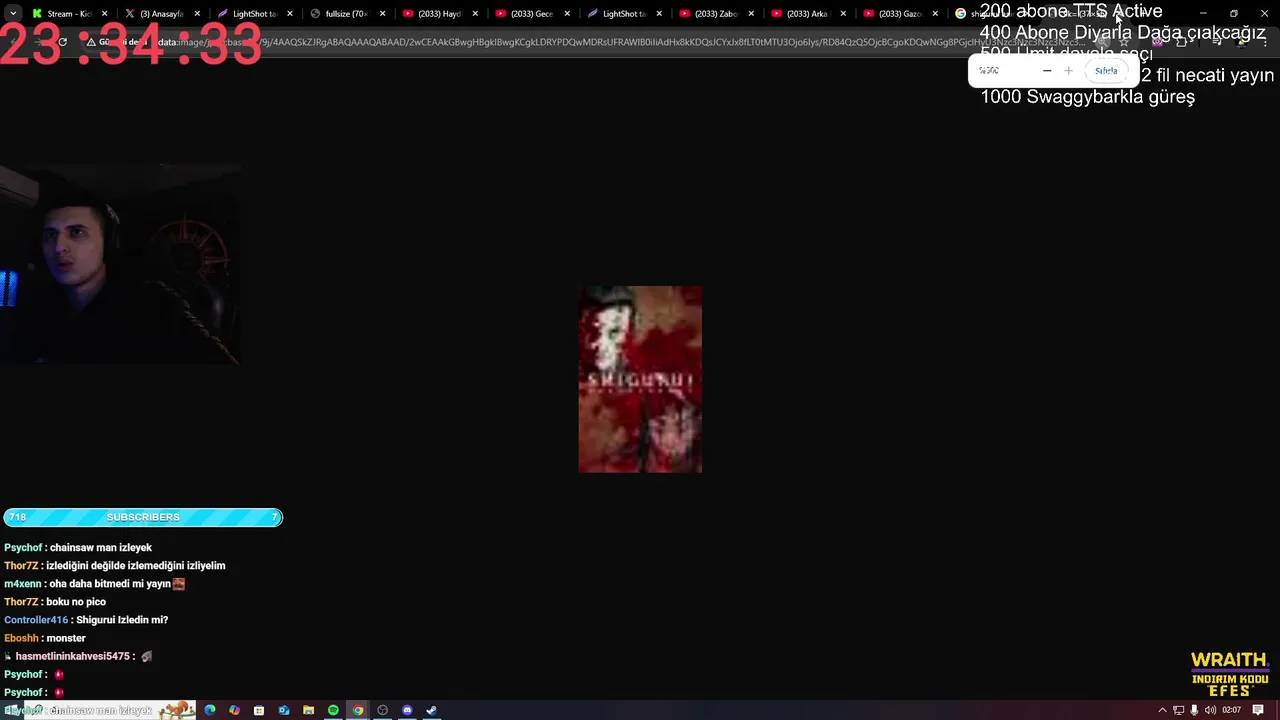Open the volume control in tray

[x=1210, y=710]
